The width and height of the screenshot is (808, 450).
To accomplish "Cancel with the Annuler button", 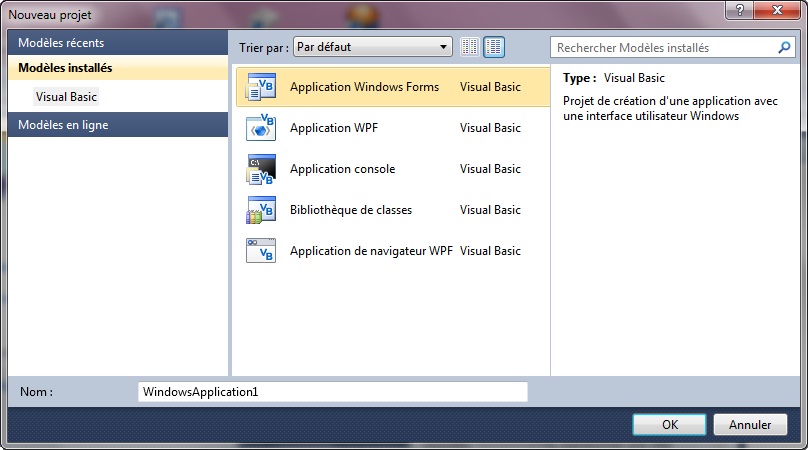I will tap(750, 425).
